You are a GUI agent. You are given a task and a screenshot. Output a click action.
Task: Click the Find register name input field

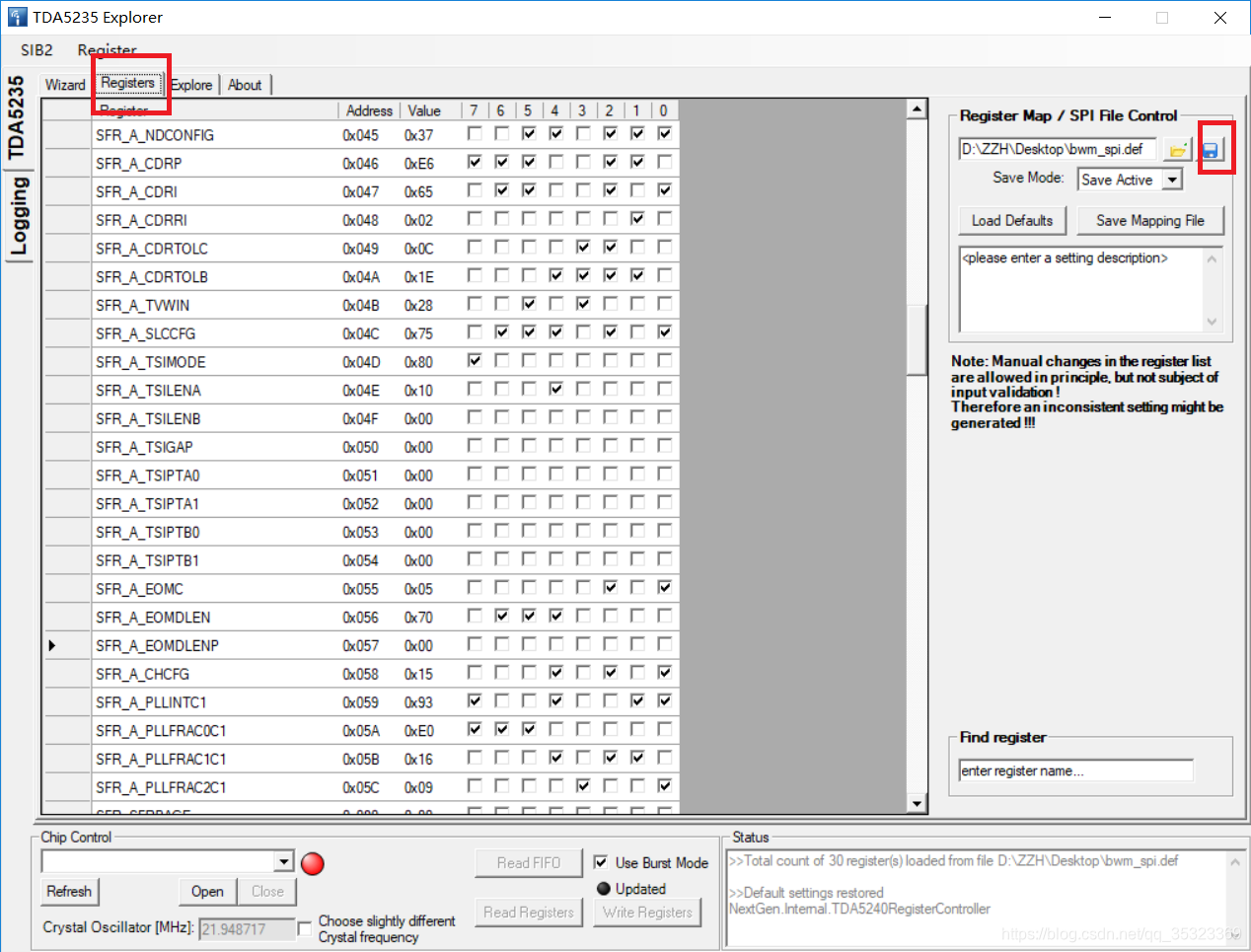click(1075, 770)
